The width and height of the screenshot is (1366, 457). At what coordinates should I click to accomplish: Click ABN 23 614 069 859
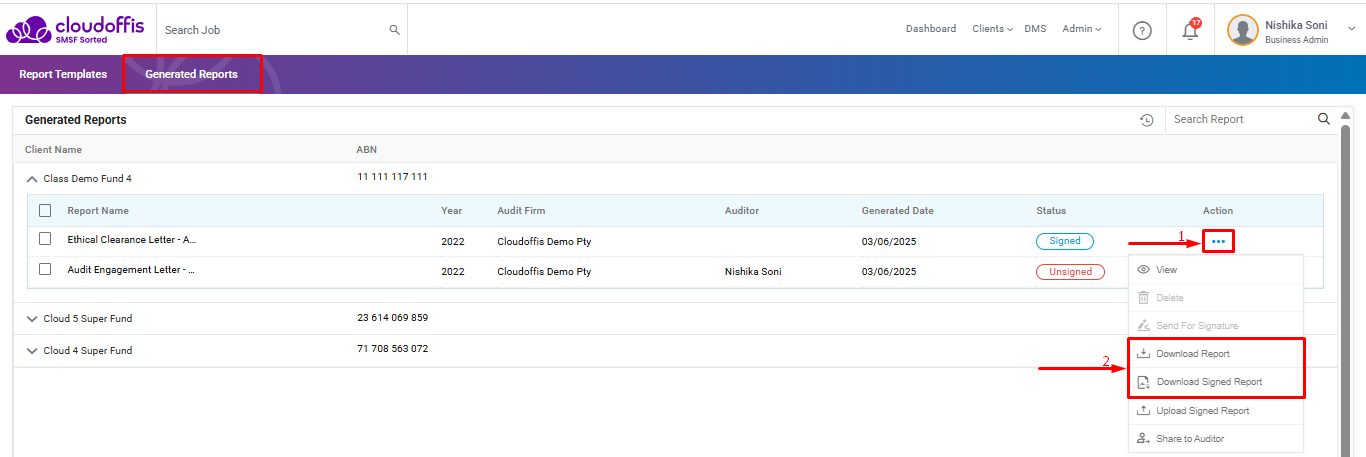(x=392, y=318)
